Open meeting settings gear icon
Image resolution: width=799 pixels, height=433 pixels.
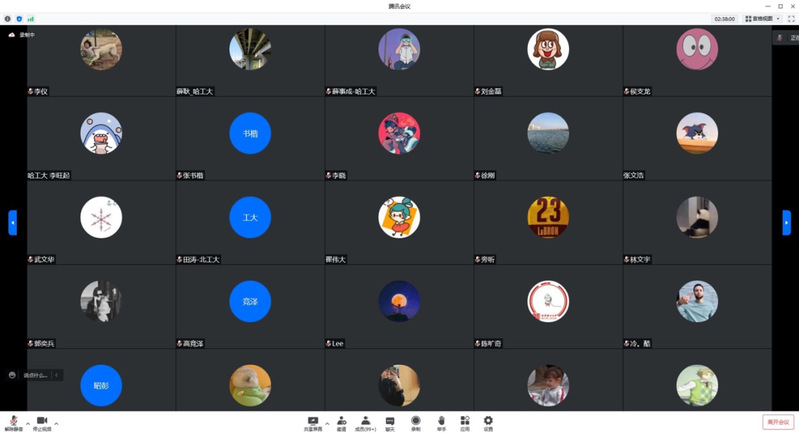click(x=488, y=421)
